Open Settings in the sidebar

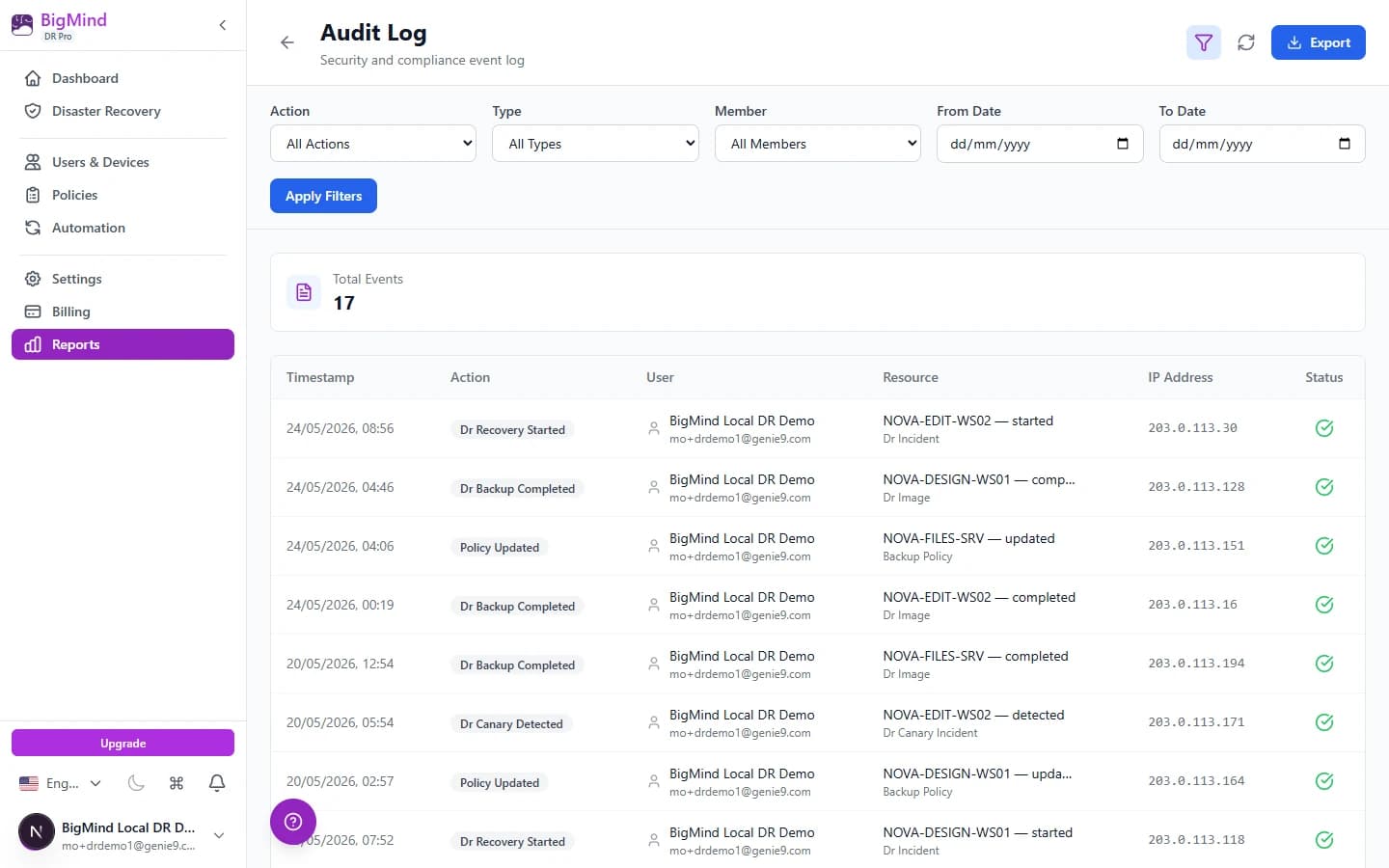point(123,279)
